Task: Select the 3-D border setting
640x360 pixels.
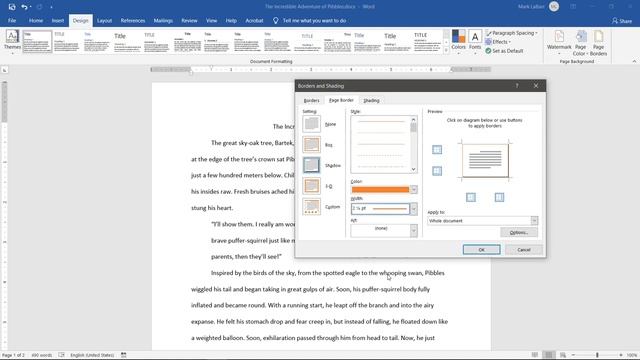Action: [311, 186]
